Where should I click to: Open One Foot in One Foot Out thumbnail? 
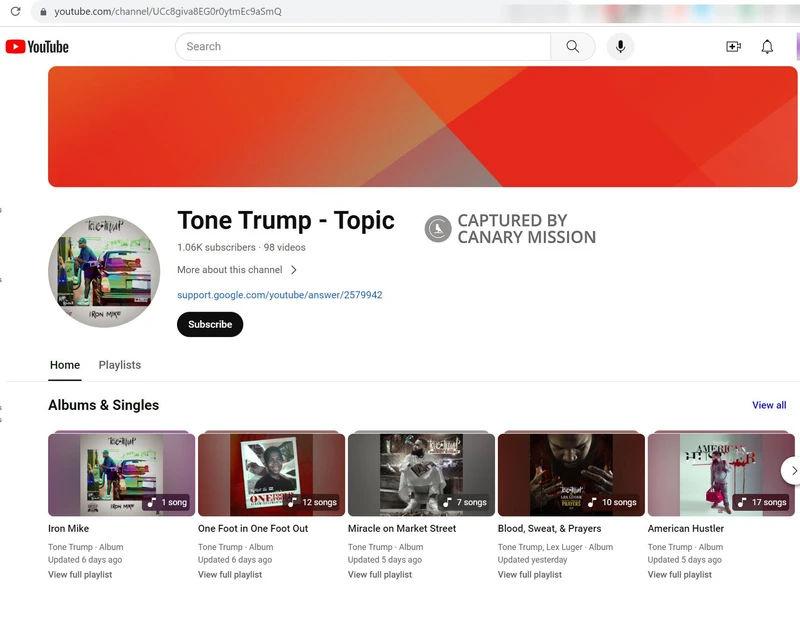[271, 474]
